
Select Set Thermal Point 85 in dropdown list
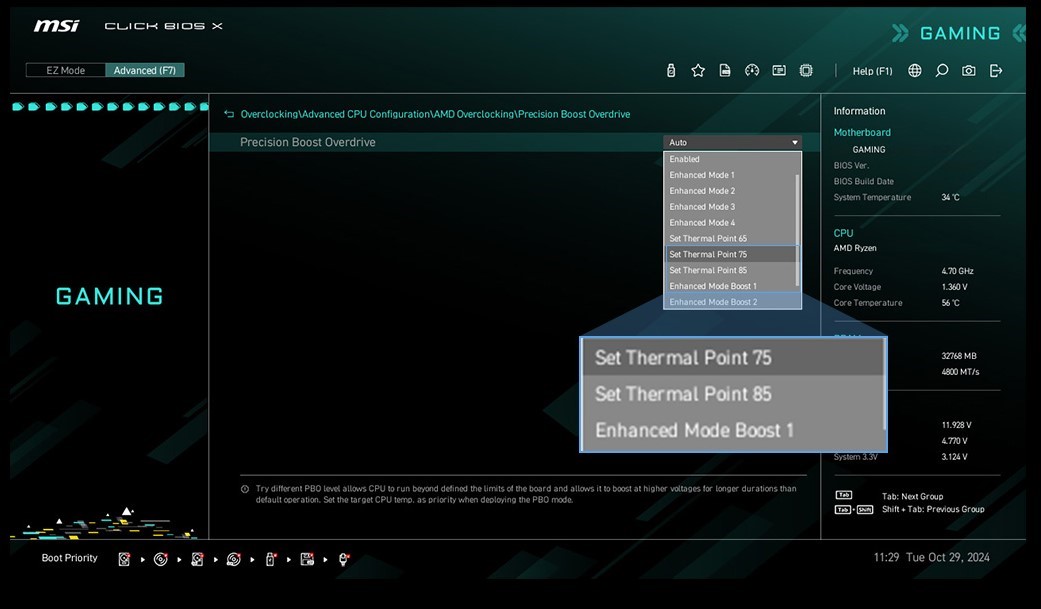pyautogui.click(x=730, y=270)
